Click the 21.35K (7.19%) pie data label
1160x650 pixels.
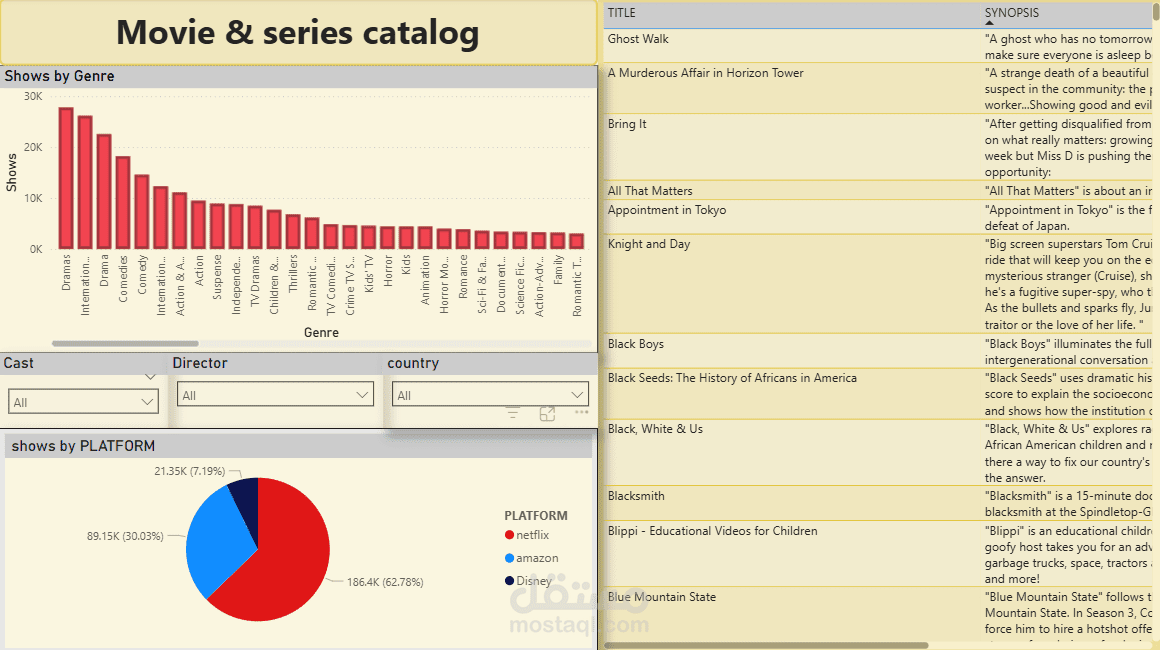point(189,471)
